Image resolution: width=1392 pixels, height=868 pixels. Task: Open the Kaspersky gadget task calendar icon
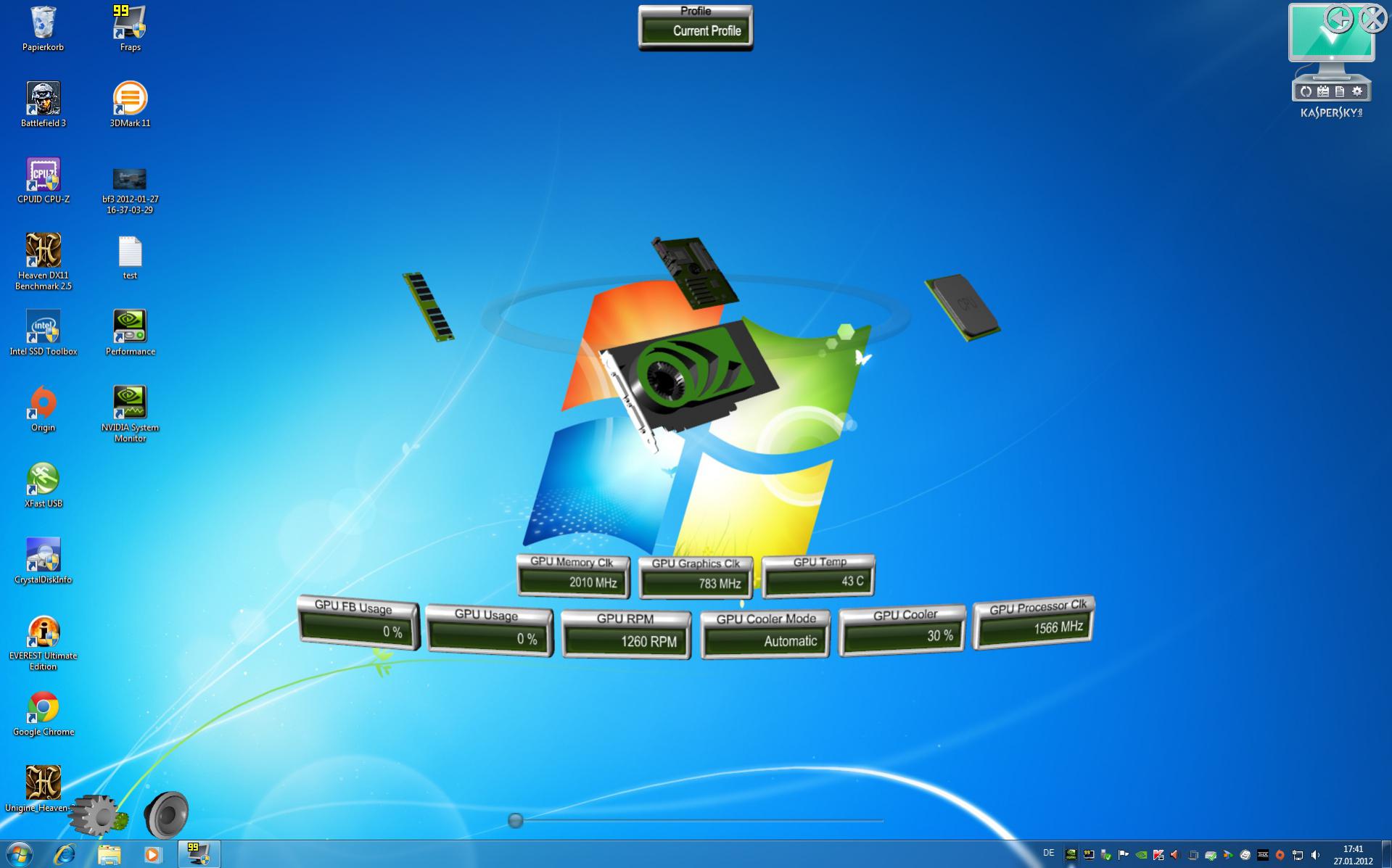1323,91
